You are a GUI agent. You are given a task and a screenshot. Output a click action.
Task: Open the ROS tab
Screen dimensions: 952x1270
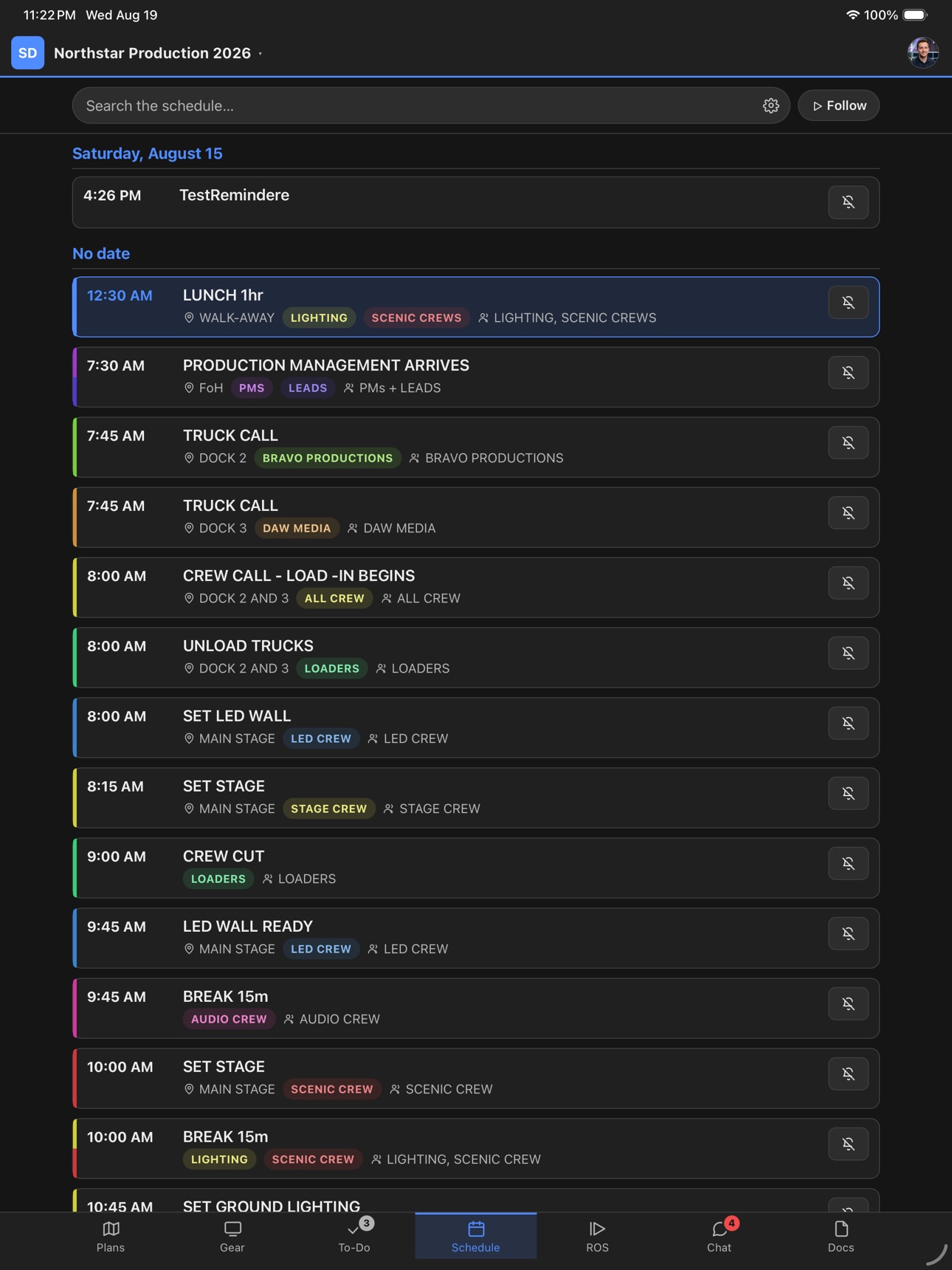[x=597, y=1237]
